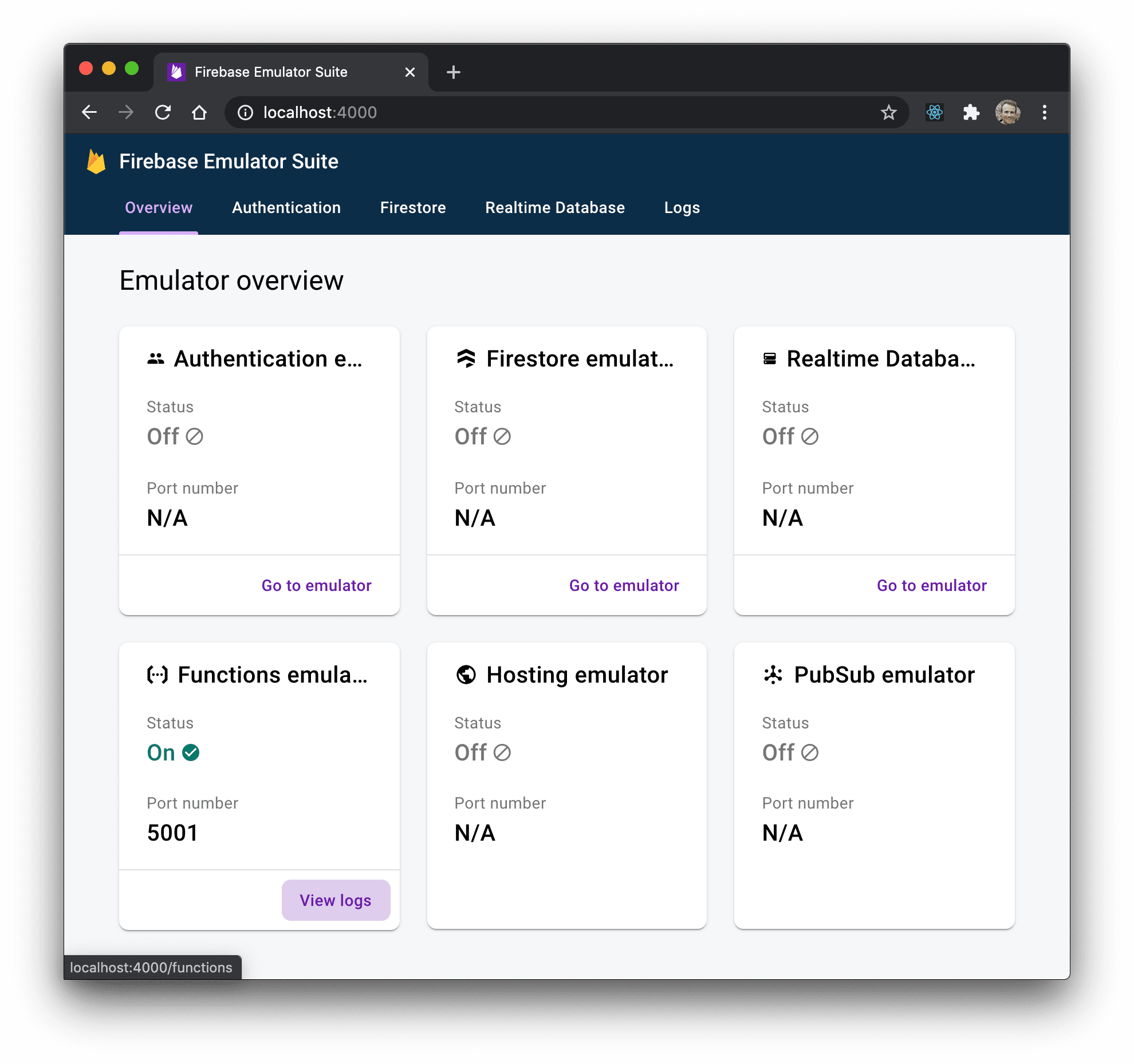Bookmark the page with the star icon
Screen dimensions: 1134x1064
[x=888, y=112]
